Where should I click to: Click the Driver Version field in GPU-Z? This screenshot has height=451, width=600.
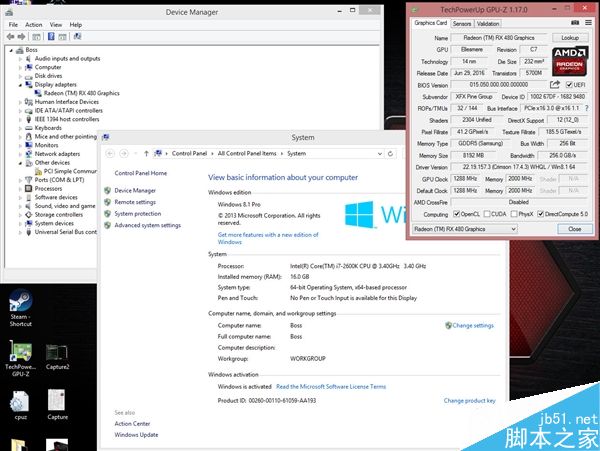(x=519, y=167)
